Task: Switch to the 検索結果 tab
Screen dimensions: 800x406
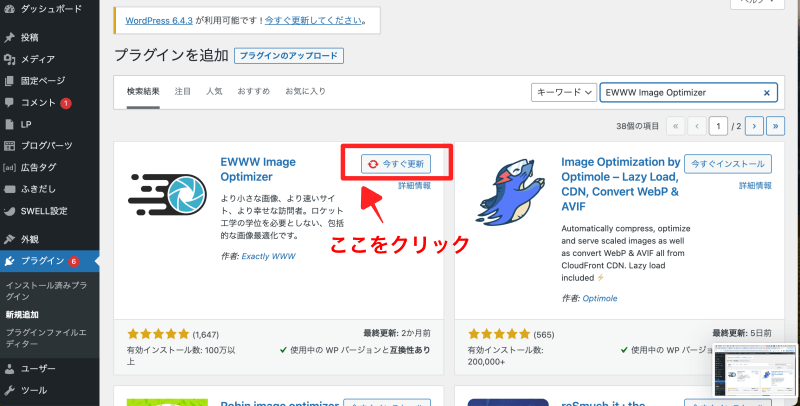Action: [x=143, y=91]
